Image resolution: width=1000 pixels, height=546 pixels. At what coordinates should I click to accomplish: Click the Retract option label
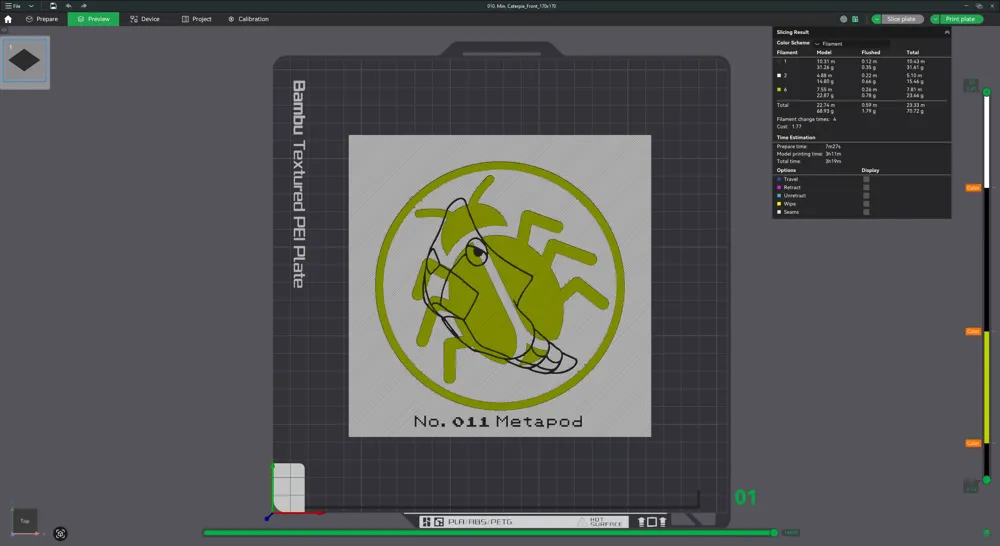(792, 188)
